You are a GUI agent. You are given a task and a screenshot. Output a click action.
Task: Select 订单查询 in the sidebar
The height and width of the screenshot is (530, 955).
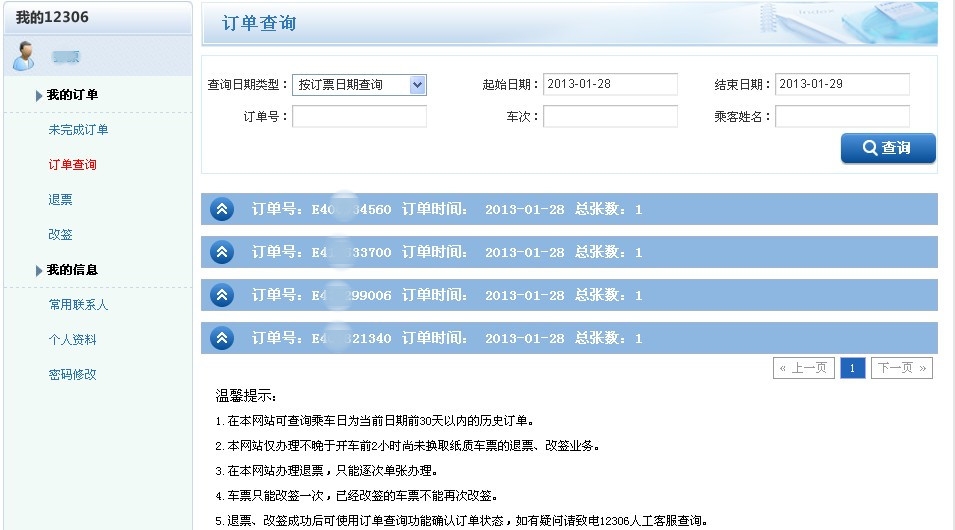click(x=72, y=164)
